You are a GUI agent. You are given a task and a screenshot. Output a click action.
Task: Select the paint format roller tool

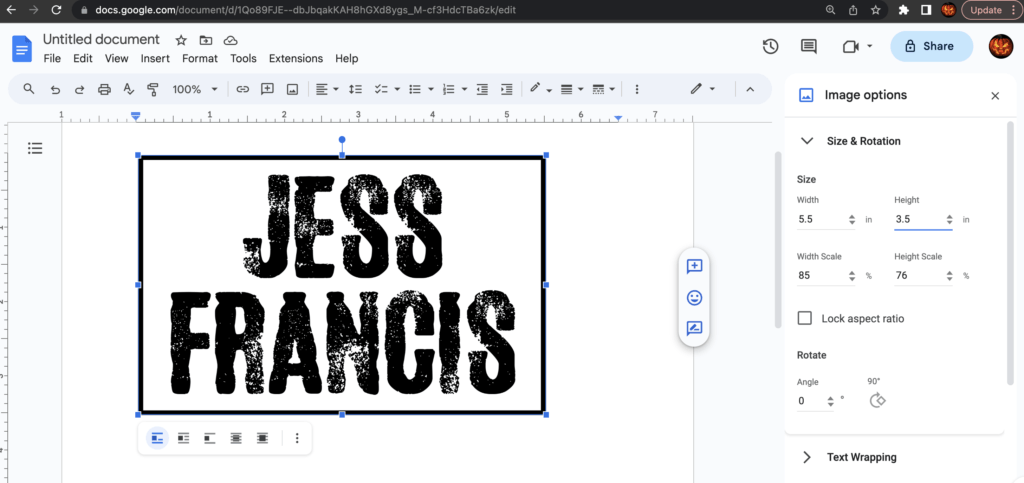pyautogui.click(x=153, y=89)
